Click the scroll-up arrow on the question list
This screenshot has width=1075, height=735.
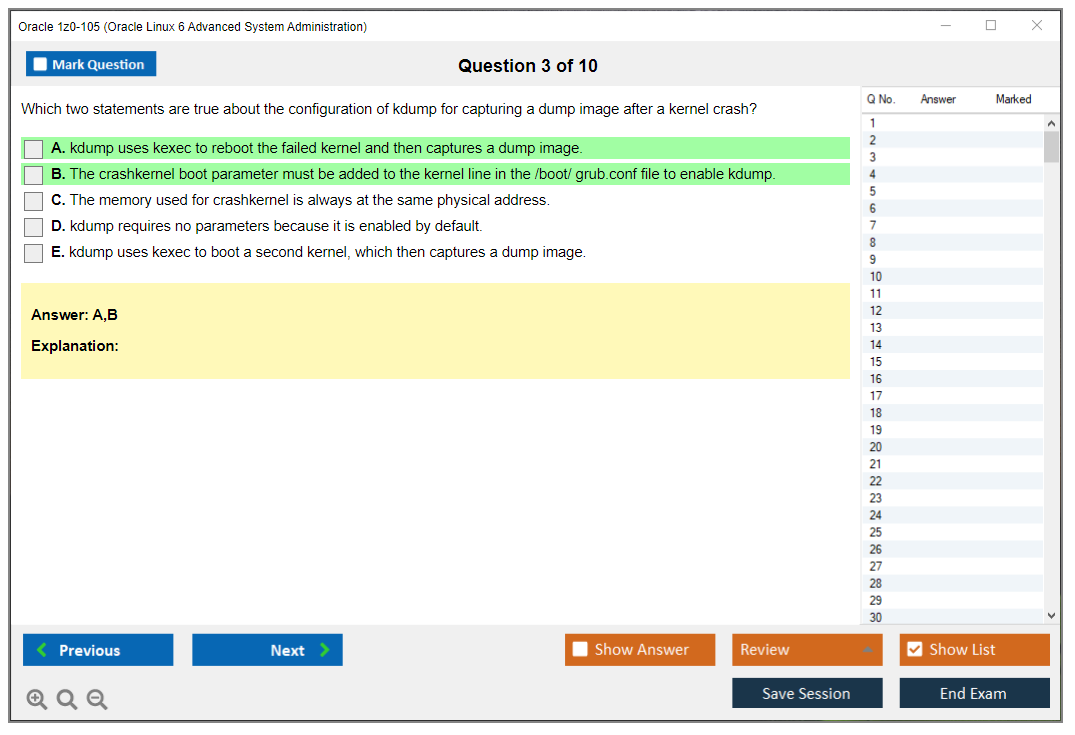tap(1051, 122)
